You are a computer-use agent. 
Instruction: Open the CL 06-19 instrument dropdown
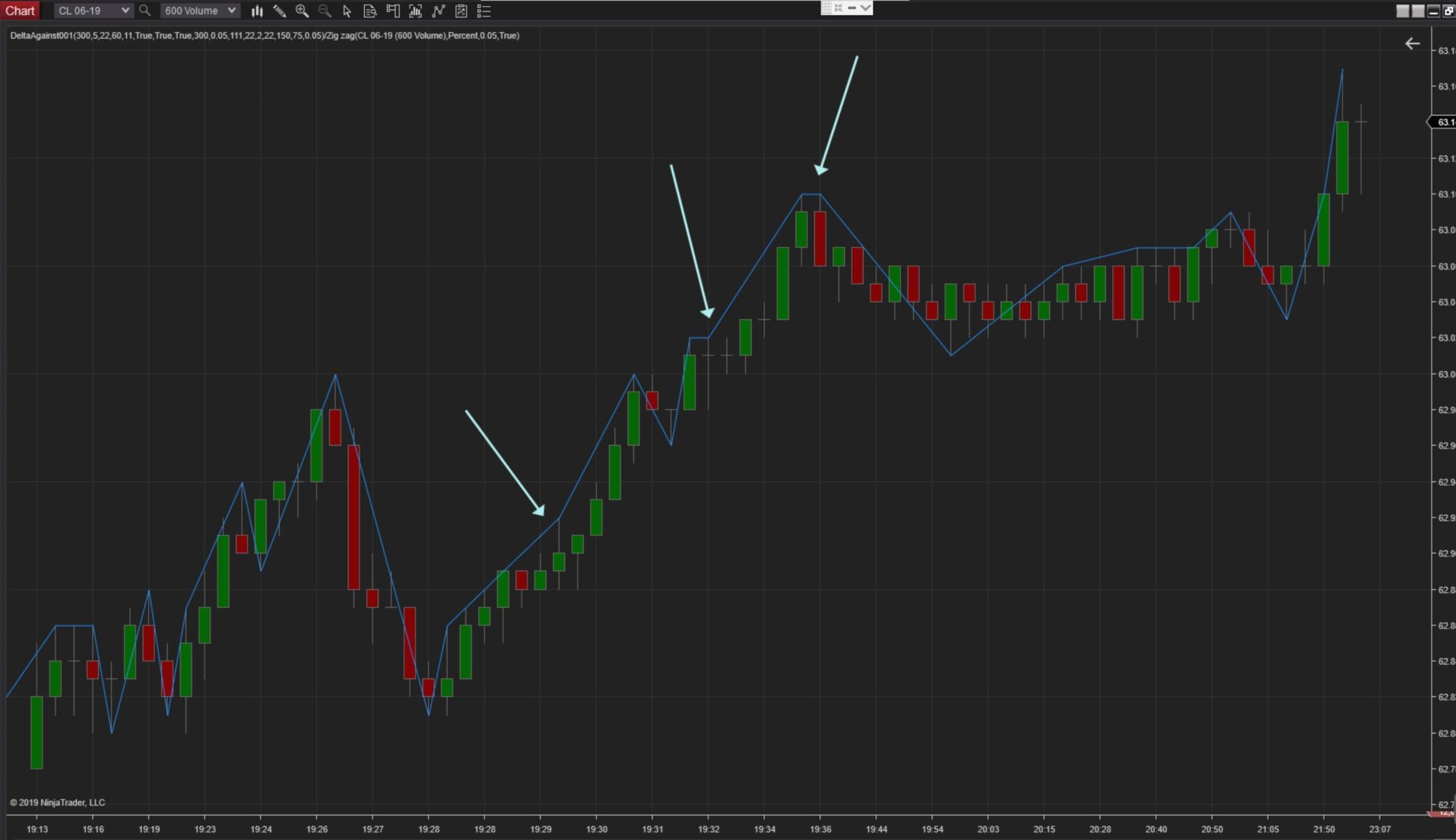(x=94, y=11)
